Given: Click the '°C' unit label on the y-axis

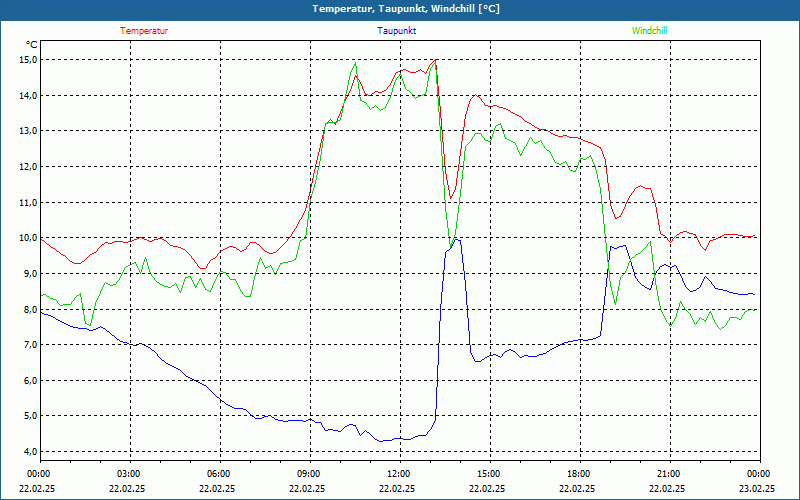Looking at the screenshot, I should tap(32, 45).
